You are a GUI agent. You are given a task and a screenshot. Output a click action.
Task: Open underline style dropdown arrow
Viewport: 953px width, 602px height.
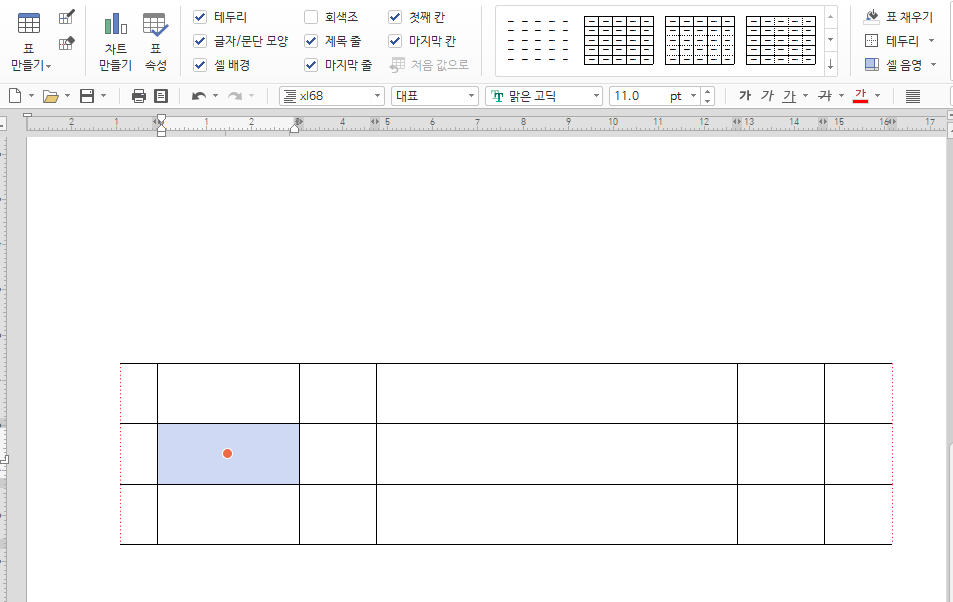point(805,96)
